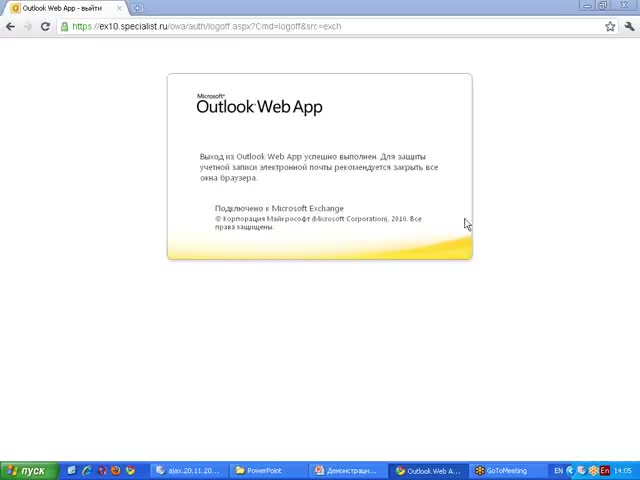
Task: Click the Outlook Web App logo
Action: point(259,105)
